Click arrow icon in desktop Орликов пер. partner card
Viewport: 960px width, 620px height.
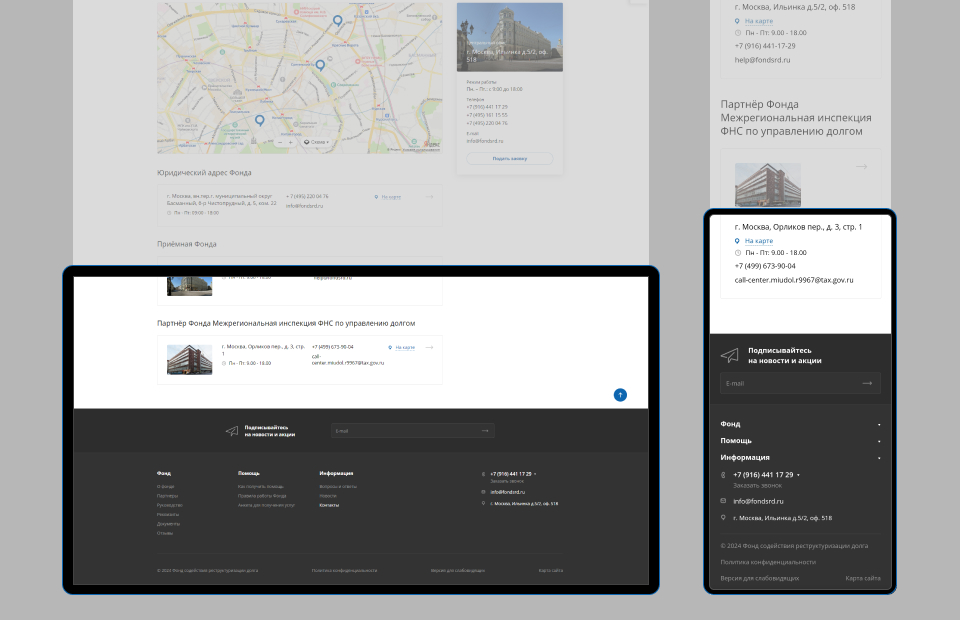point(429,348)
